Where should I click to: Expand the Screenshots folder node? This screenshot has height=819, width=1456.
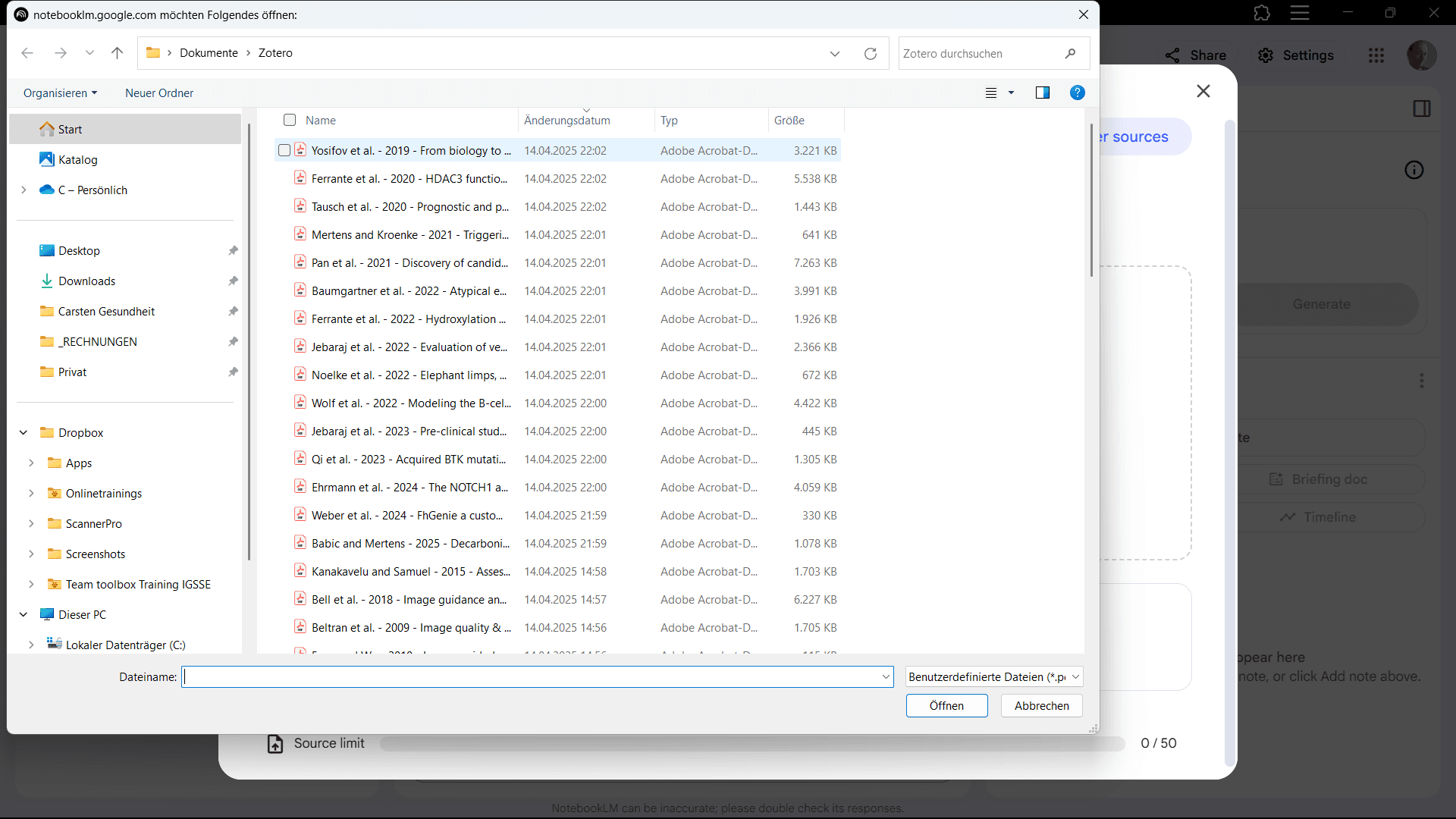coord(31,554)
